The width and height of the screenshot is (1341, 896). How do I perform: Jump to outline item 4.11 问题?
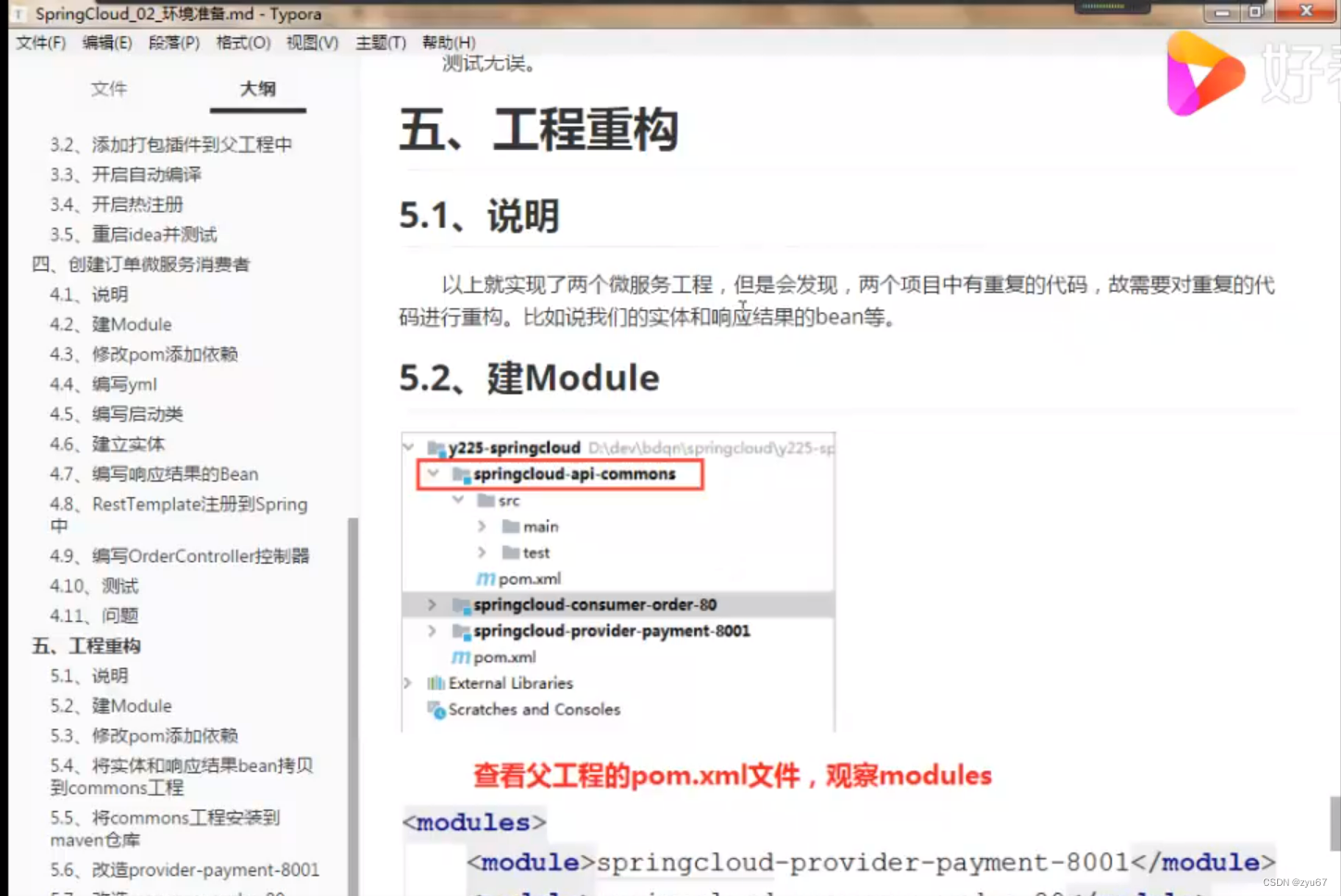tap(93, 616)
